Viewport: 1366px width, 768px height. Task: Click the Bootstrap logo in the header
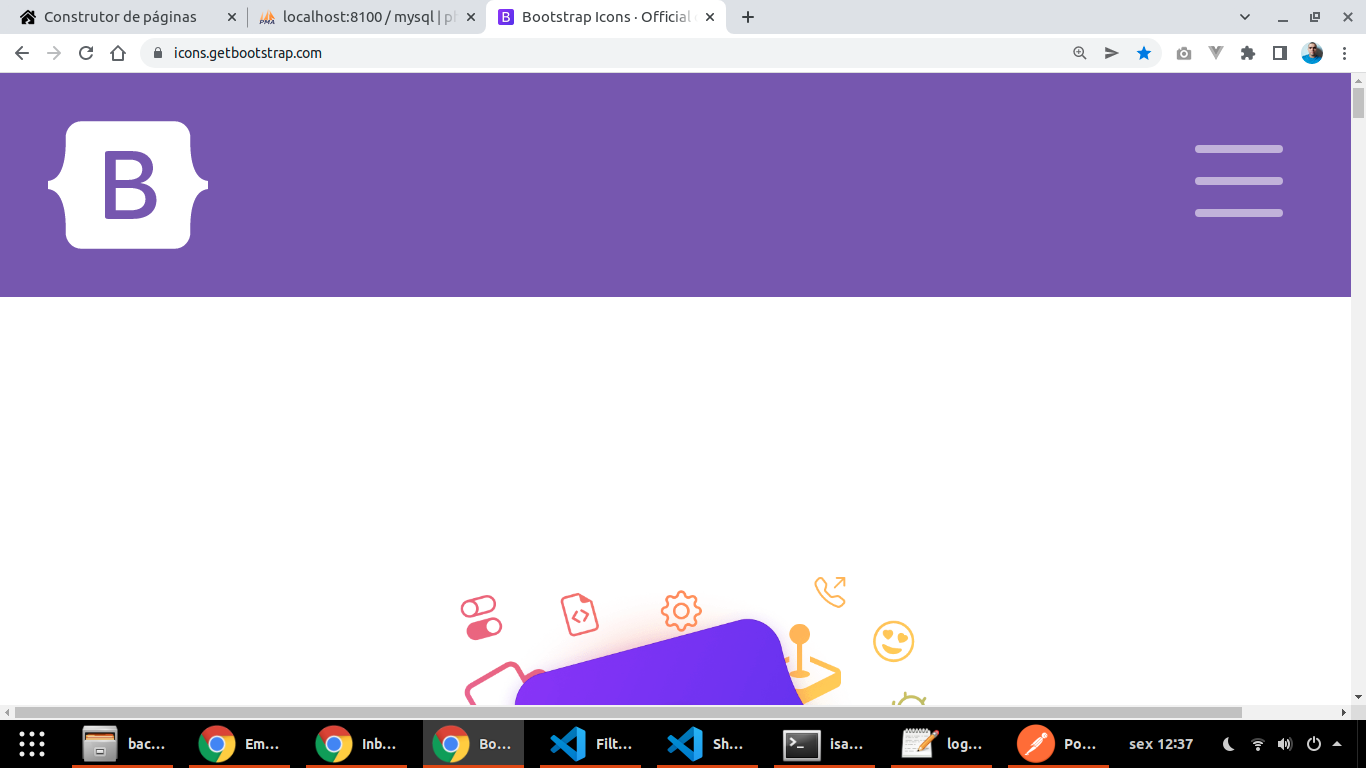pos(127,184)
